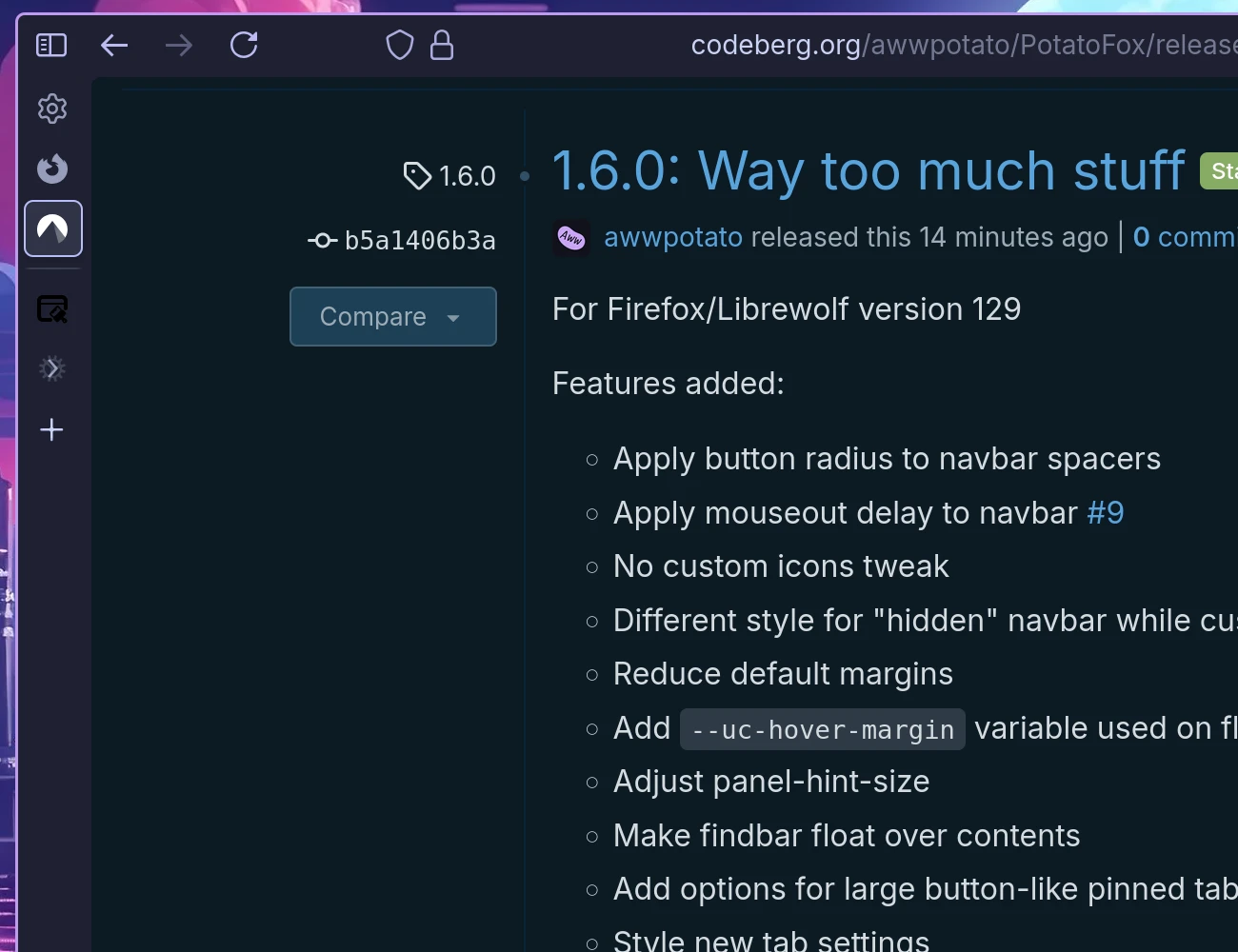Go back to the previous page

coord(113,45)
